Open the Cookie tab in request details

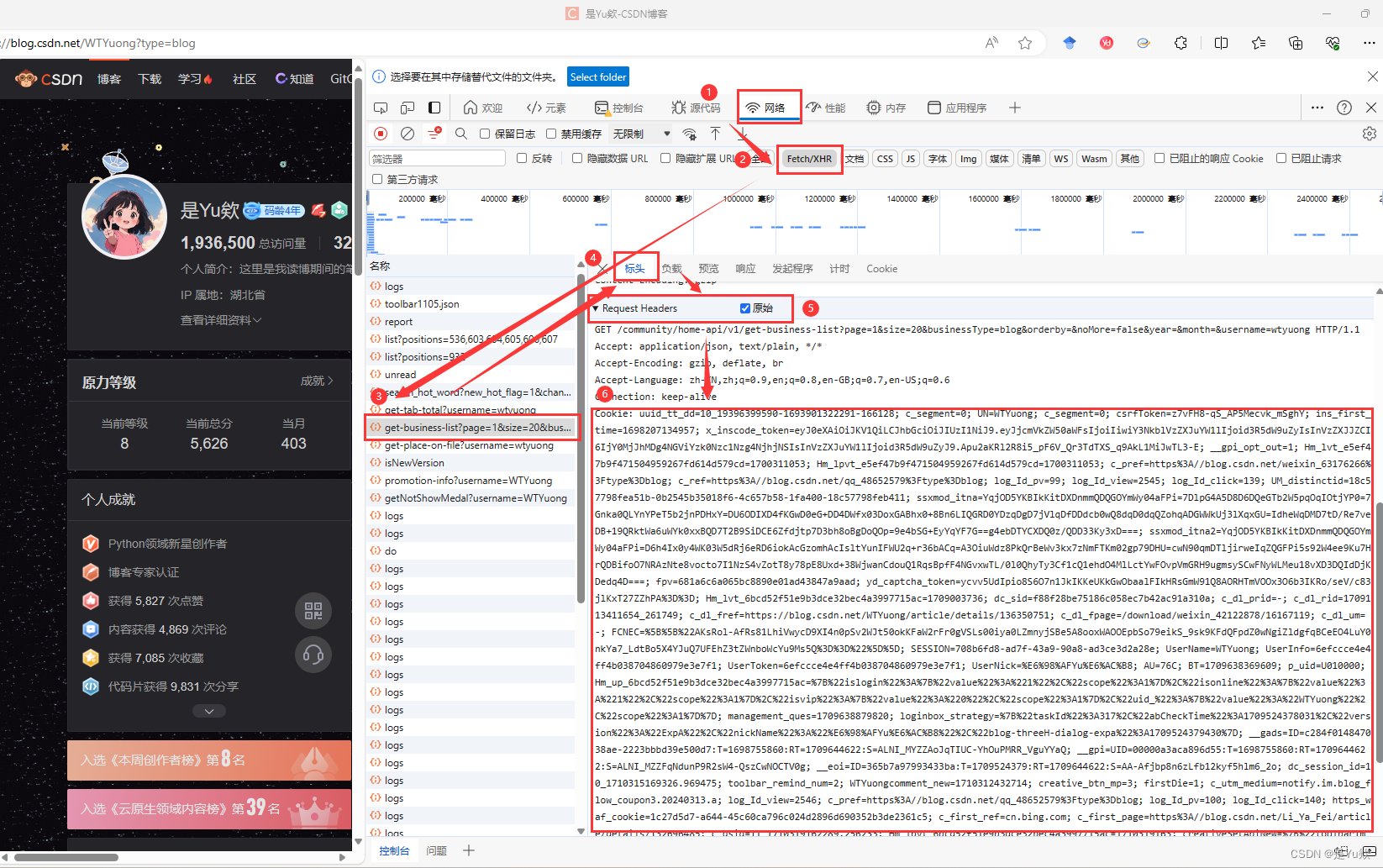click(882, 269)
